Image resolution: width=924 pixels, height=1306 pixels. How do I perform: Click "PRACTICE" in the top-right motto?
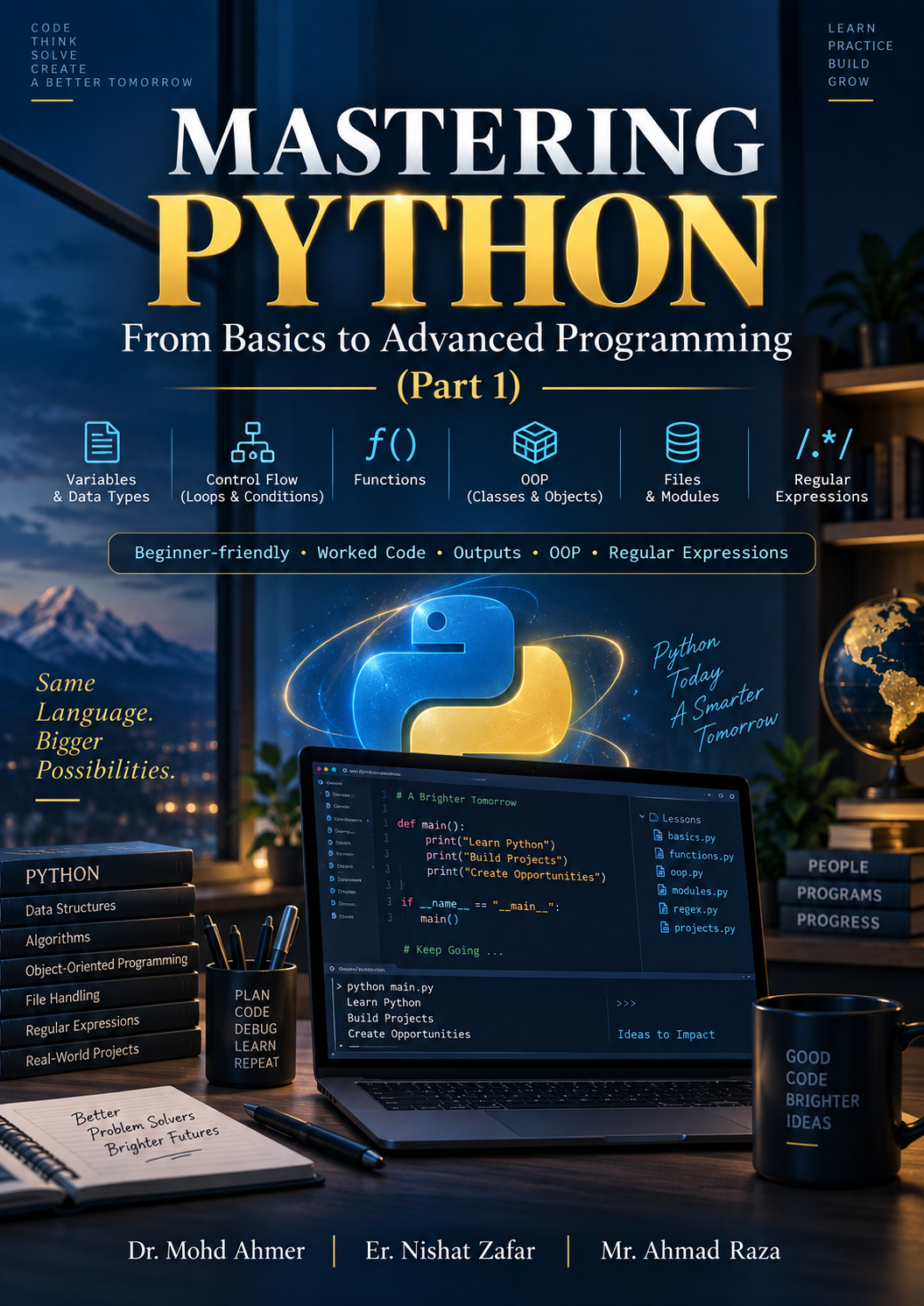coord(861,46)
